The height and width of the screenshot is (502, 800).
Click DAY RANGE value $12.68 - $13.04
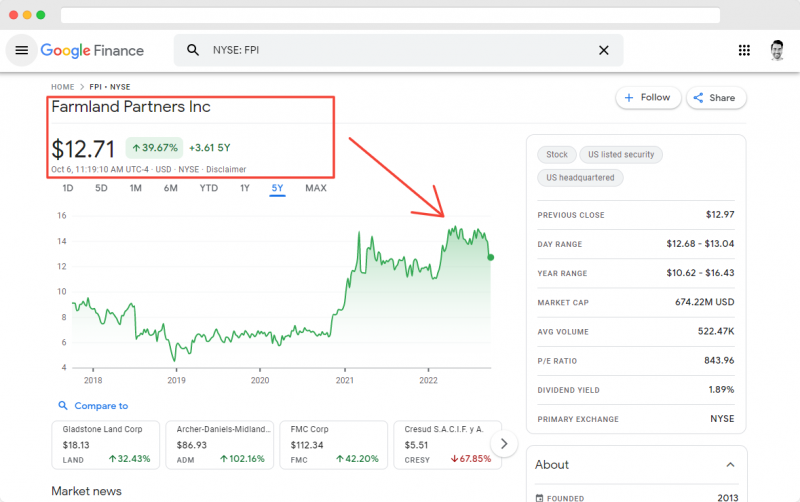coord(700,244)
